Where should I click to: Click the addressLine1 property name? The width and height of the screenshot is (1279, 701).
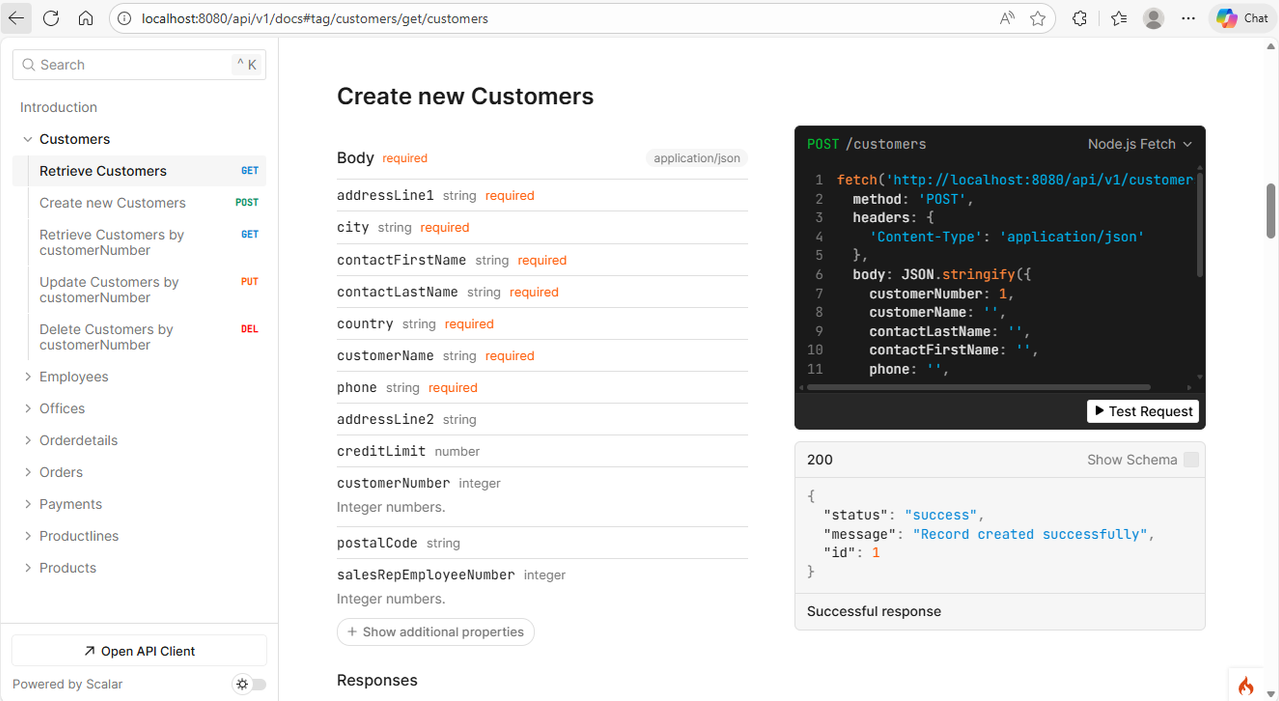point(385,196)
